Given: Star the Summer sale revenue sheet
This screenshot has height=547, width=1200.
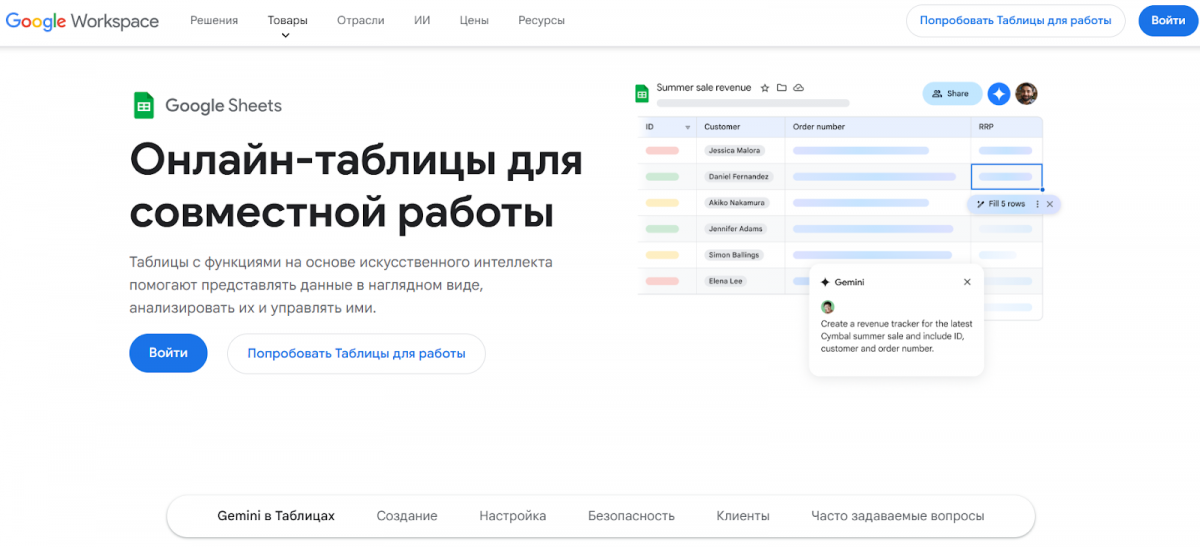Looking at the screenshot, I should [x=765, y=88].
